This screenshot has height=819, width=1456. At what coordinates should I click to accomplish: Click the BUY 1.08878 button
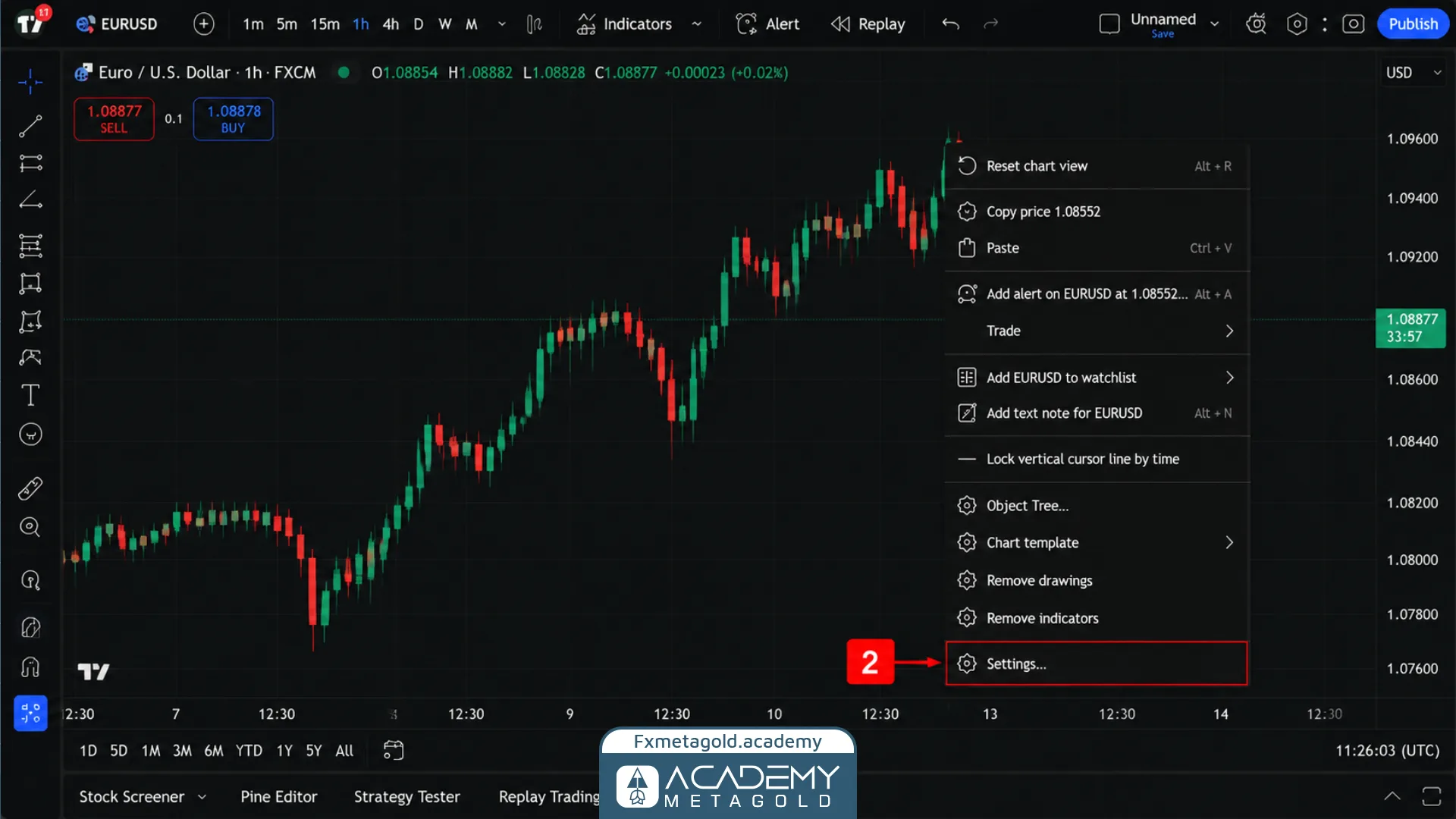click(x=234, y=119)
